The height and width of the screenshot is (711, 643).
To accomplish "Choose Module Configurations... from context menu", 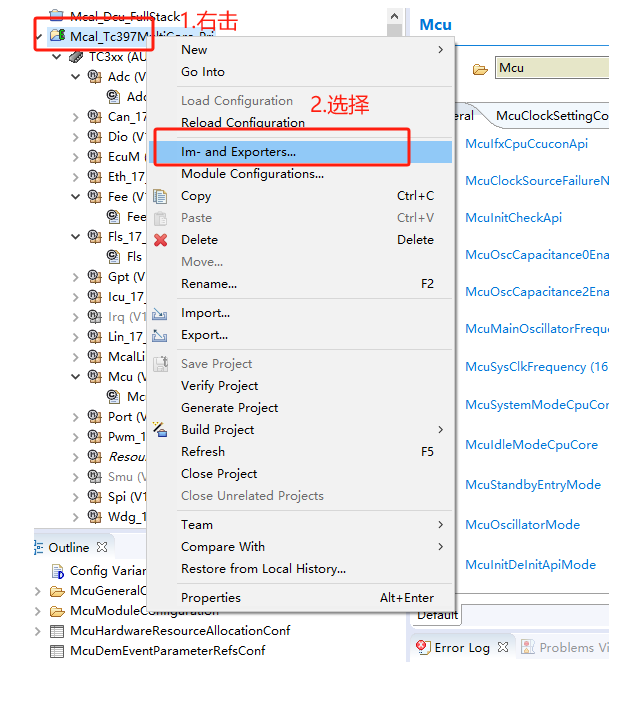I will tap(252, 174).
